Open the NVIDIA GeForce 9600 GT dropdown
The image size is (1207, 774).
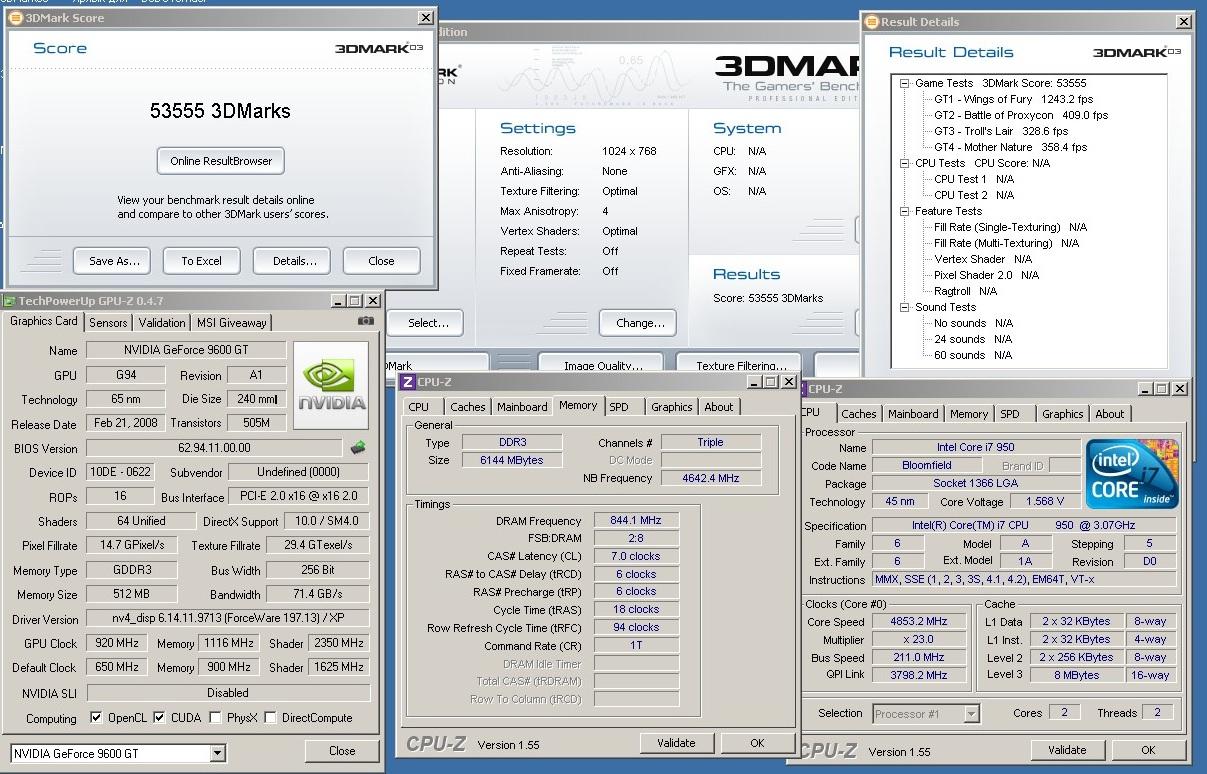(217, 753)
